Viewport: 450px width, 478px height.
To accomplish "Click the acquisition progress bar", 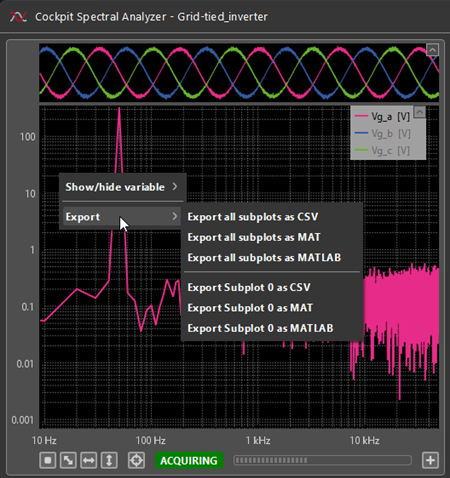I will click(322, 460).
